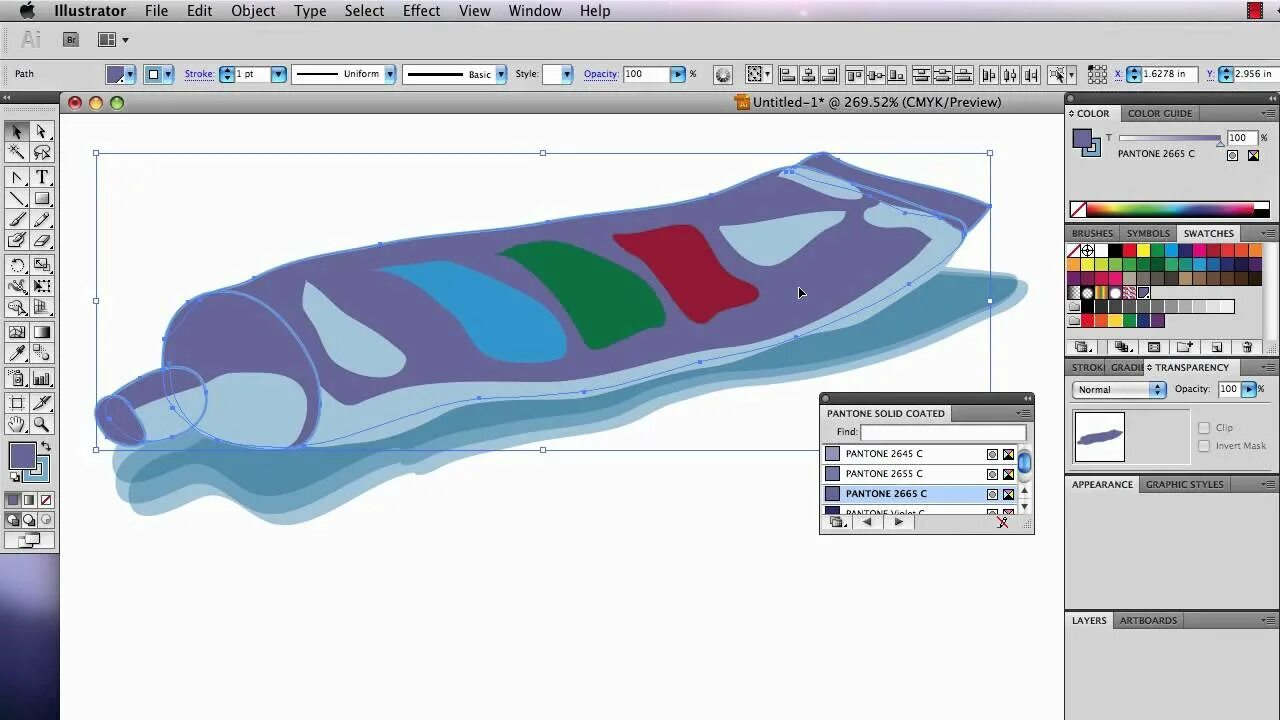Select the Hand tool
This screenshot has height=720, width=1280.
coord(17,425)
